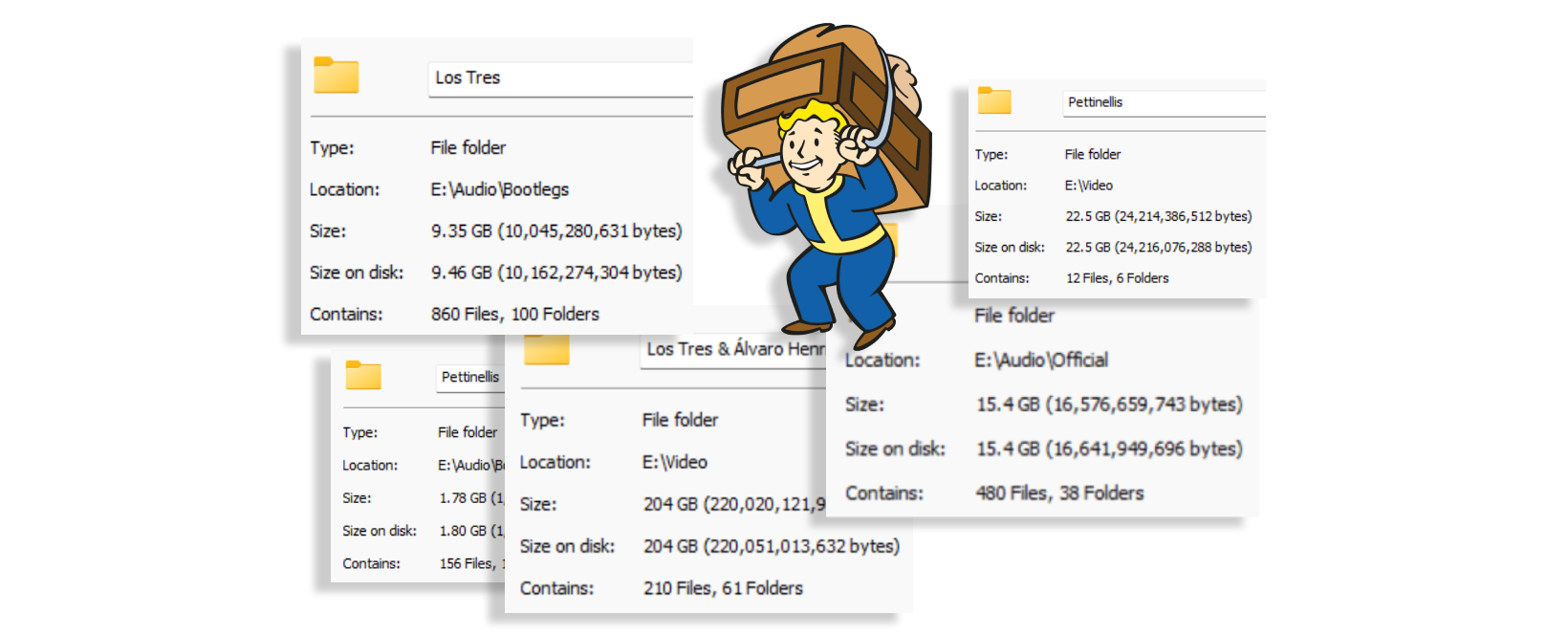The image size is (1568, 635).
Task: Click the folder icon beside Los Tres & Álvaro name
Action: 547,350
